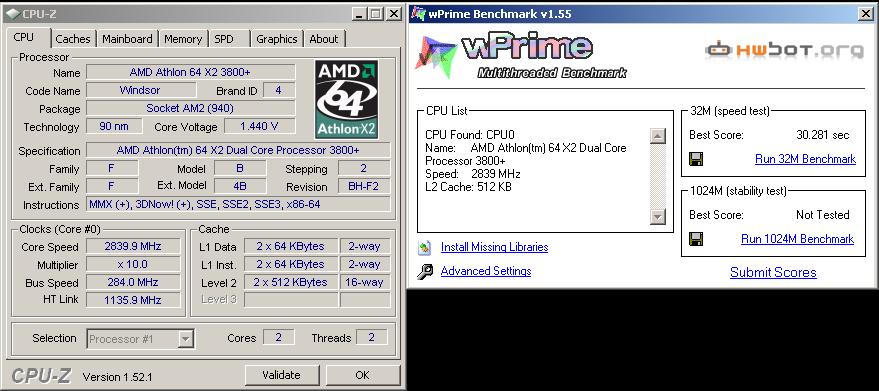Image resolution: width=879 pixels, height=391 pixels.
Task: Select the Graphics tab
Action: 277,39
